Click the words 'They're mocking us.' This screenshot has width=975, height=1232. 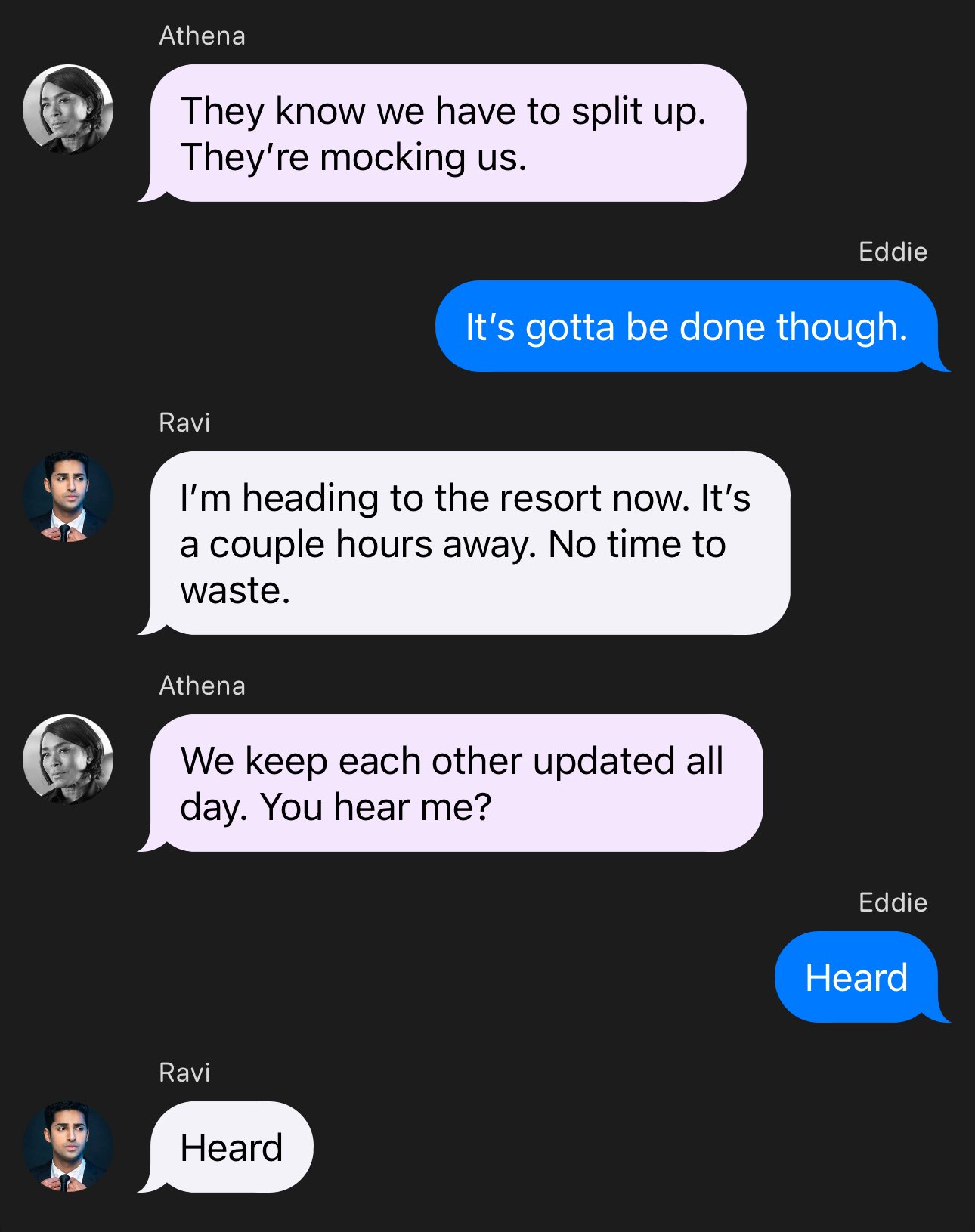353,158
